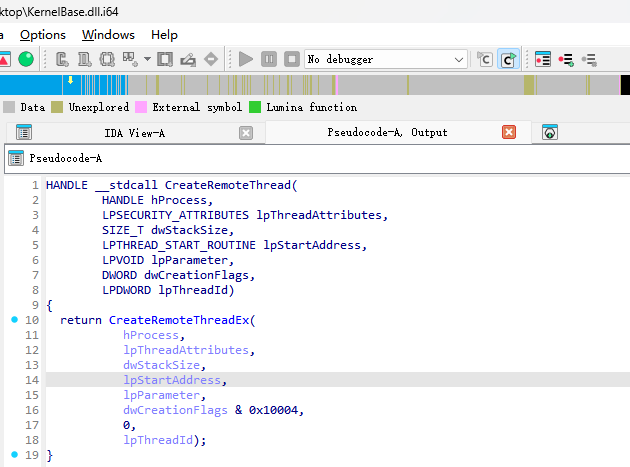Click the Pseudocode-A panel title icon

click(16, 158)
